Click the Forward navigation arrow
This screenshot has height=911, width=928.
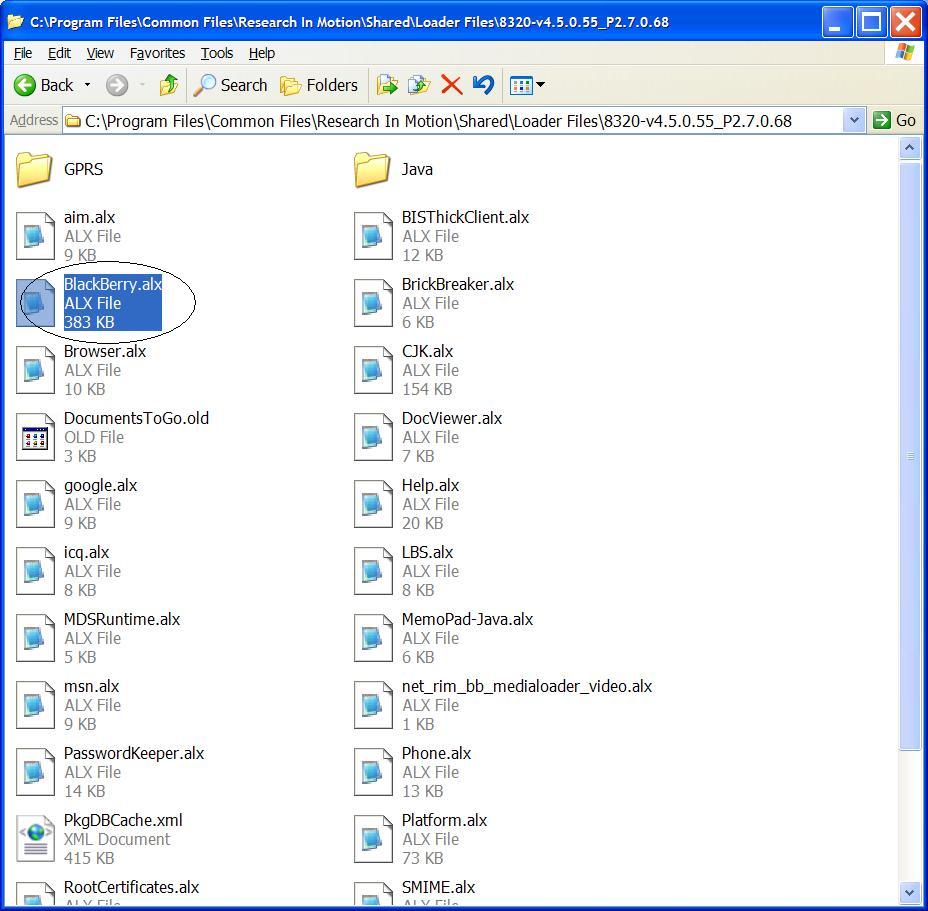(x=117, y=85)
